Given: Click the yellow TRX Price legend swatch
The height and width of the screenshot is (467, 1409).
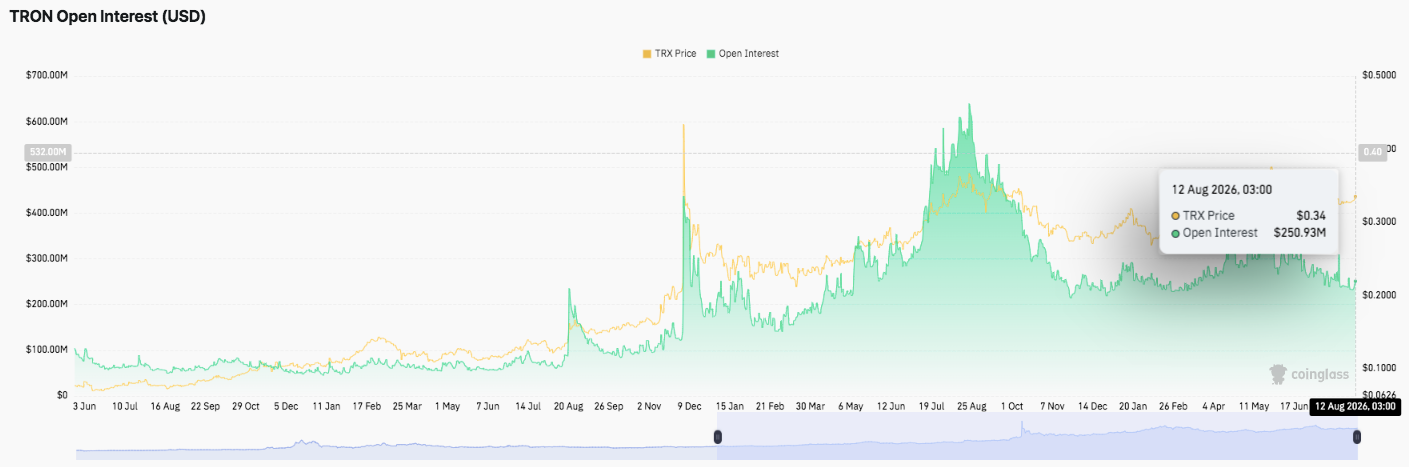Looking at the screenshot, I should 646,53.
